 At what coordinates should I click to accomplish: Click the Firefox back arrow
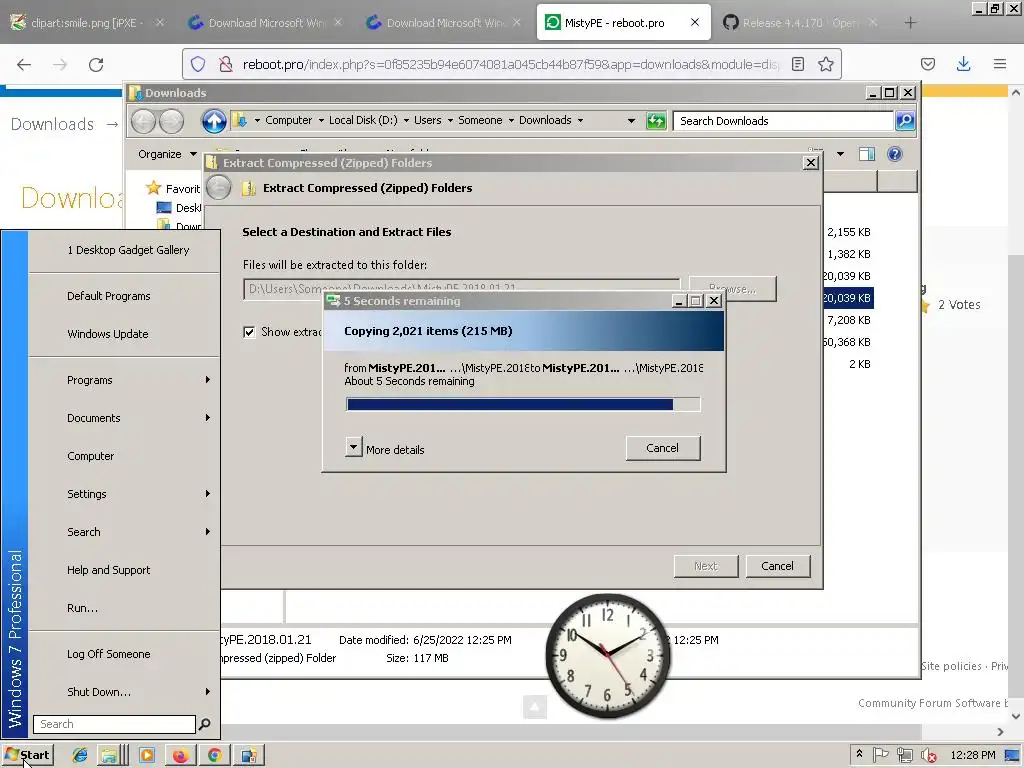(x=24, y=64)
